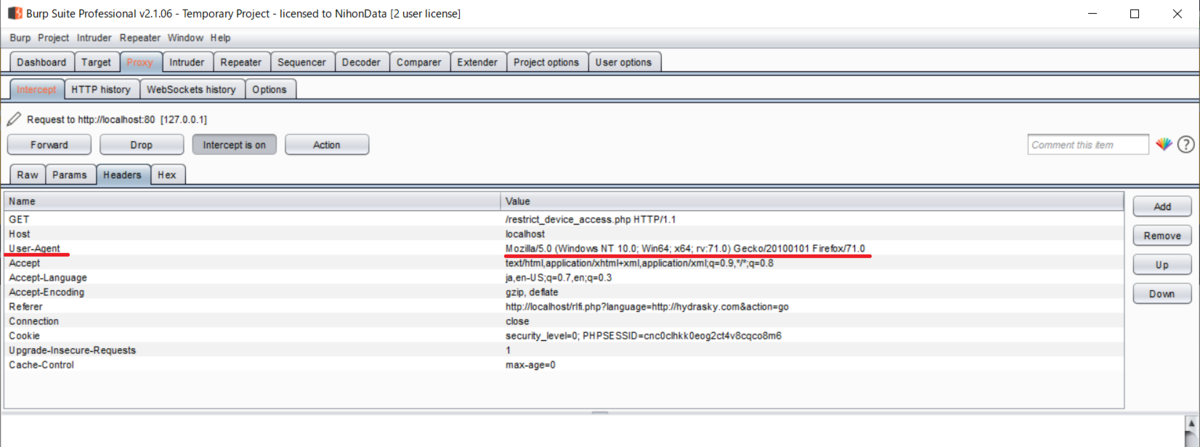Switch to Project options tab
The width and height of the screenshot is (1200, 447).
(546, 62)
